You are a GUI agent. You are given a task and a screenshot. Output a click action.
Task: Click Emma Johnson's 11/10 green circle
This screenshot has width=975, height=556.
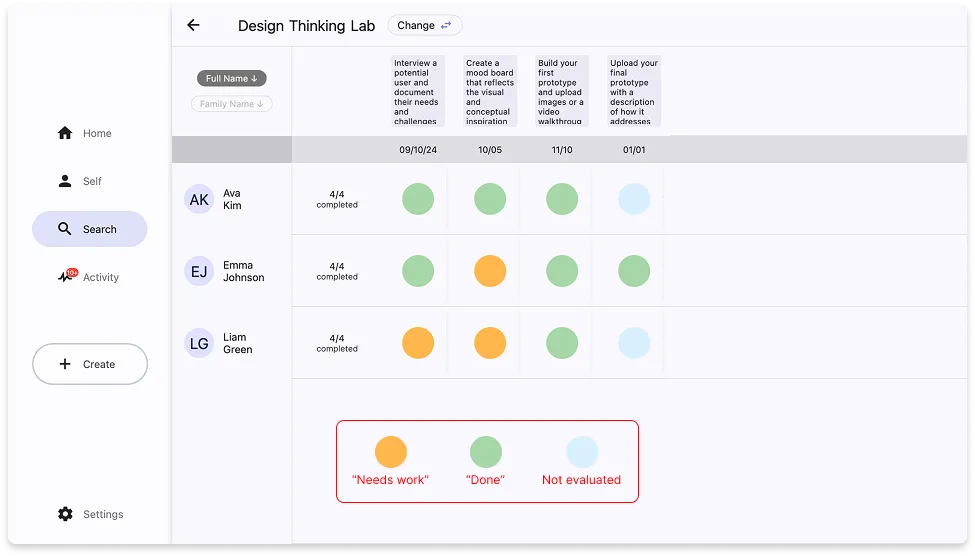pyautogui.click(x=562, y=271)
